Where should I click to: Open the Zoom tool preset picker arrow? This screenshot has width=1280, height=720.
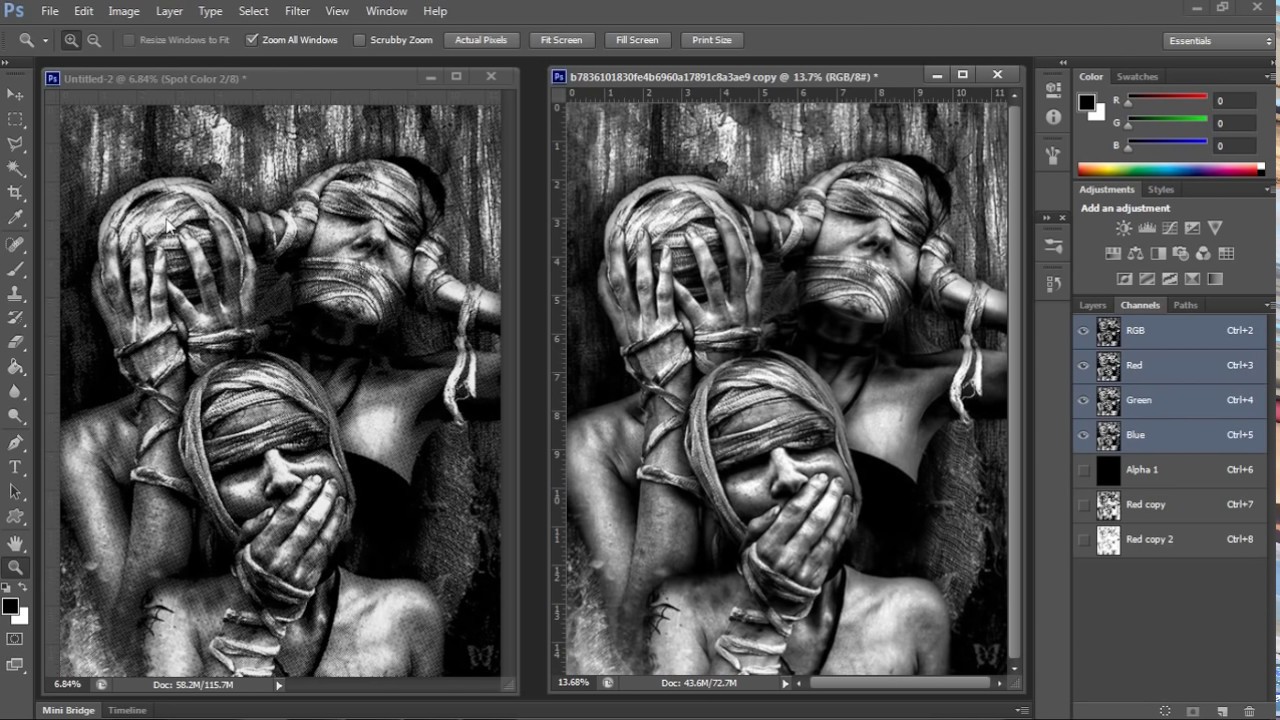click(x=45, y=41)
